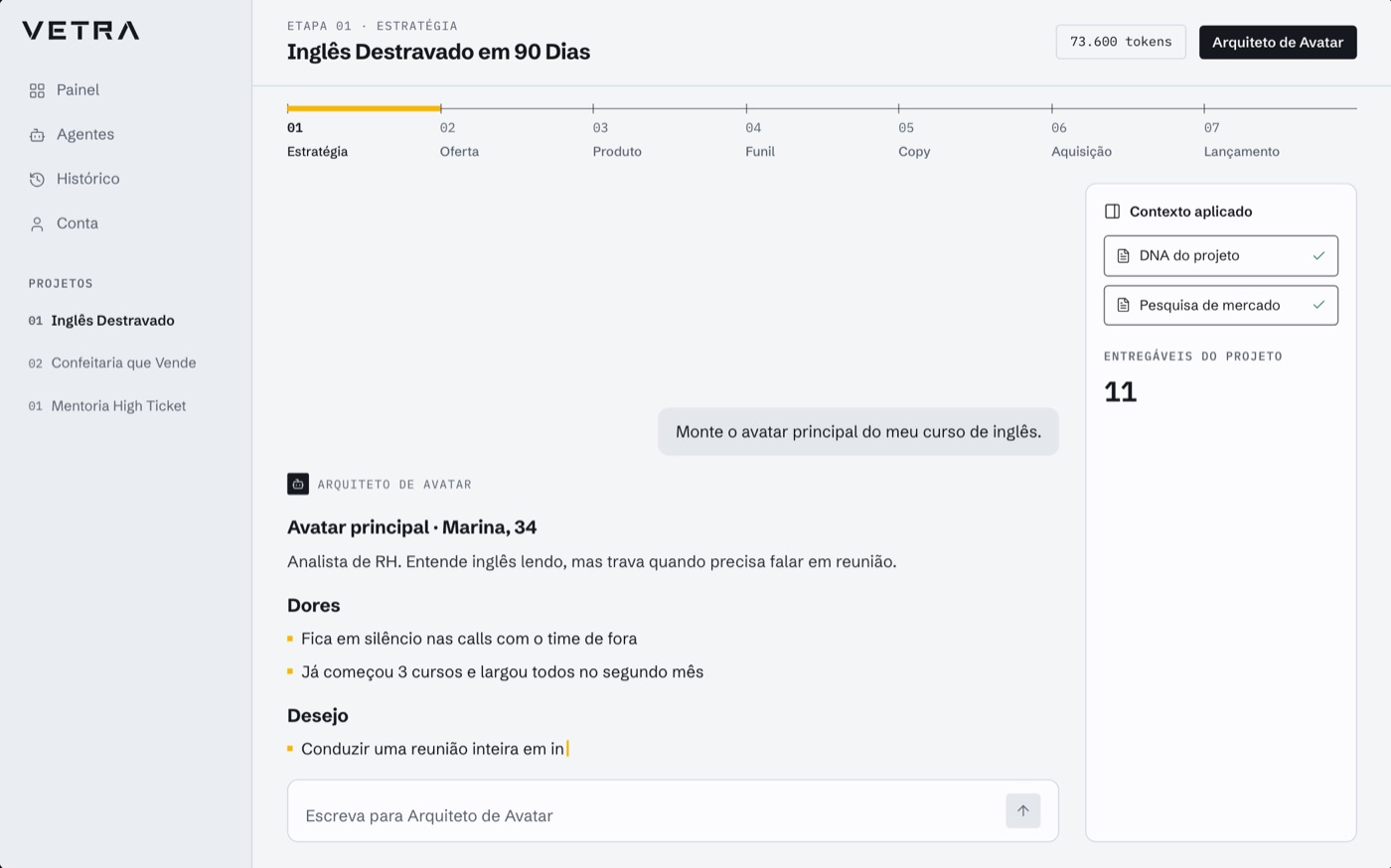Toggle the DNA do projeto checkmark
This screenshot has width=1391, height=868.
point(1318,256)
